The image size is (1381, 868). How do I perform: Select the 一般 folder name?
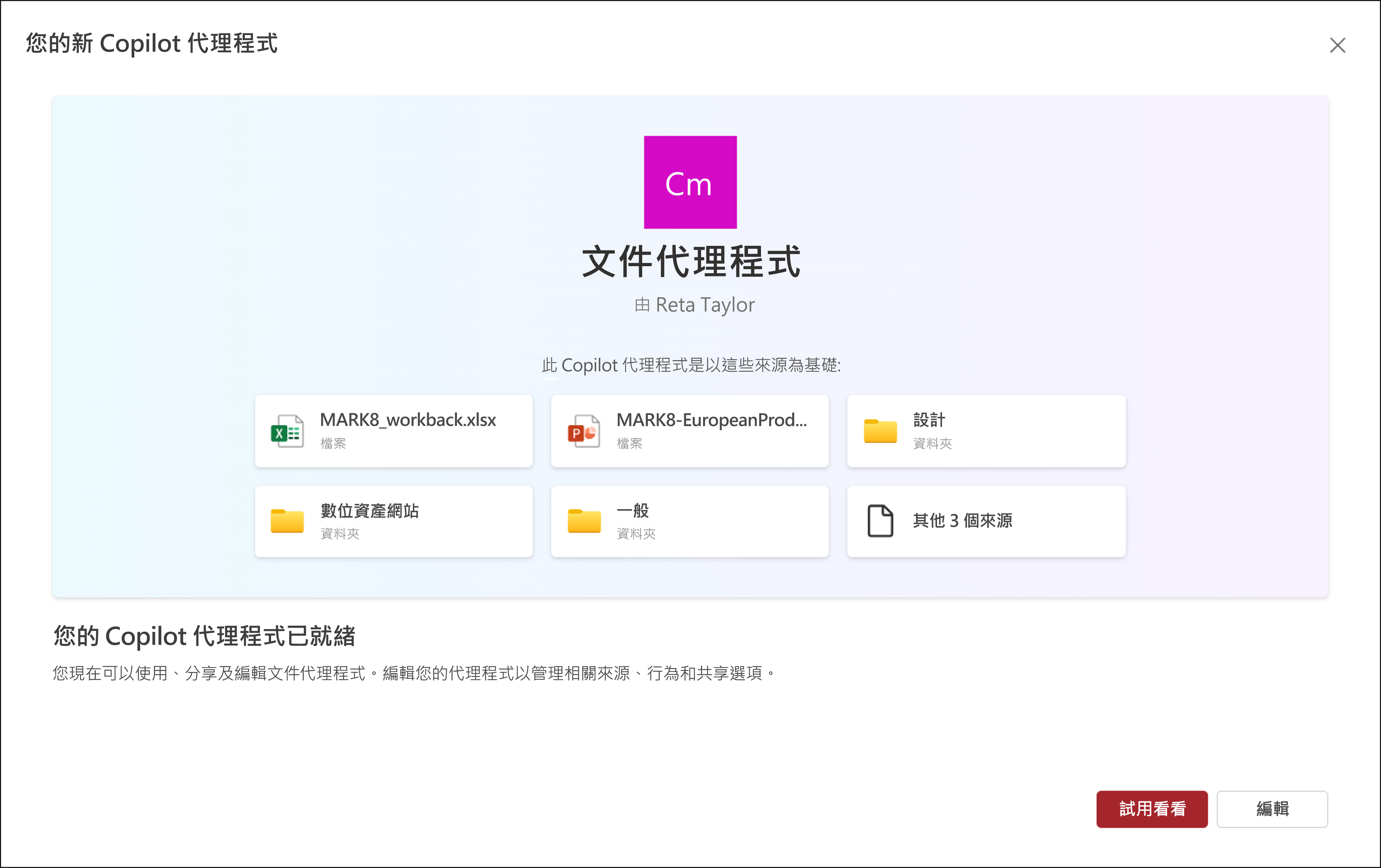pyautogui.click(x=633, y=511)
